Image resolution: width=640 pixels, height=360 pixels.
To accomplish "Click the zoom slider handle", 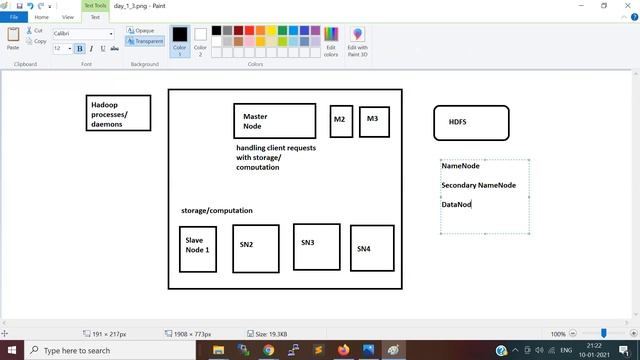I will [604, 333].
